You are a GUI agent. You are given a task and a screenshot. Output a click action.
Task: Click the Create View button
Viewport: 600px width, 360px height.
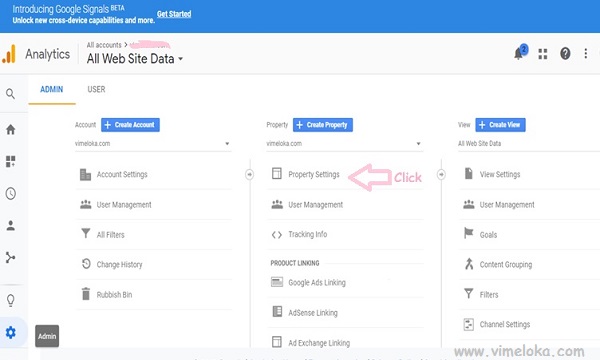(x=501, y=125)
